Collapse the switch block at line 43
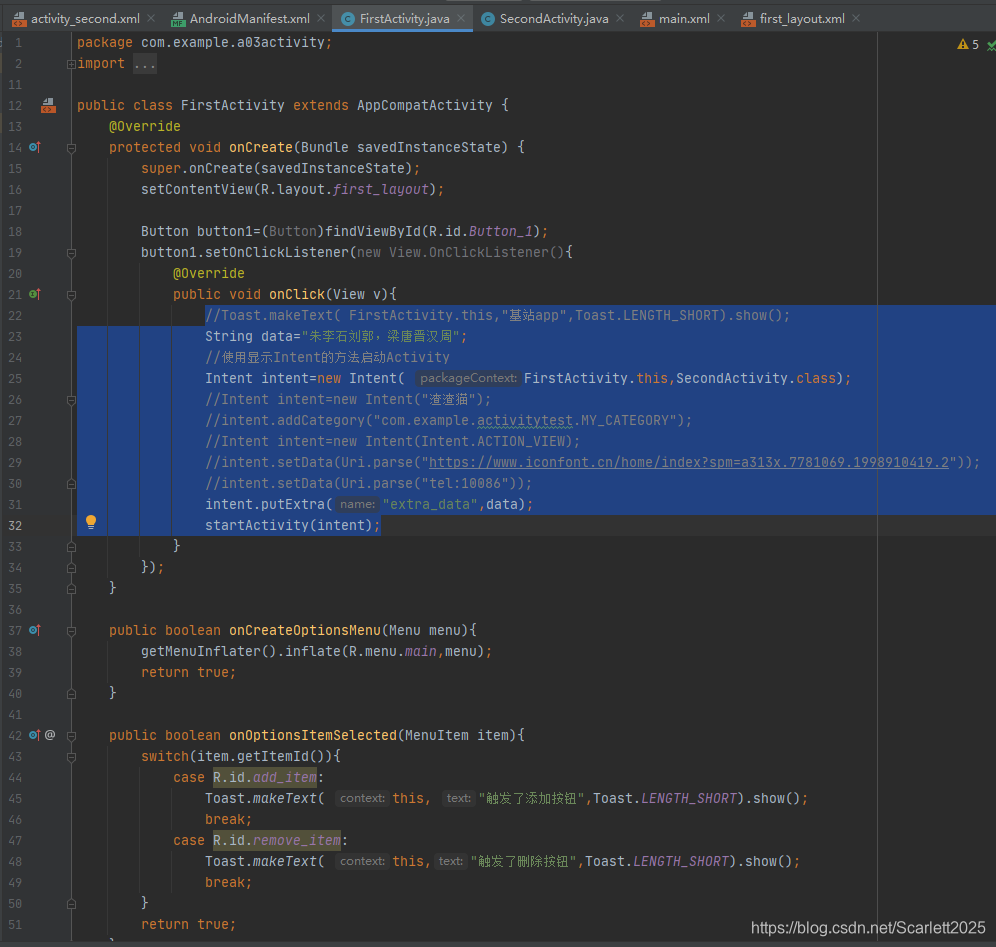Image resolution: width=996 pixels, height=947 pixels. point(71,756)
